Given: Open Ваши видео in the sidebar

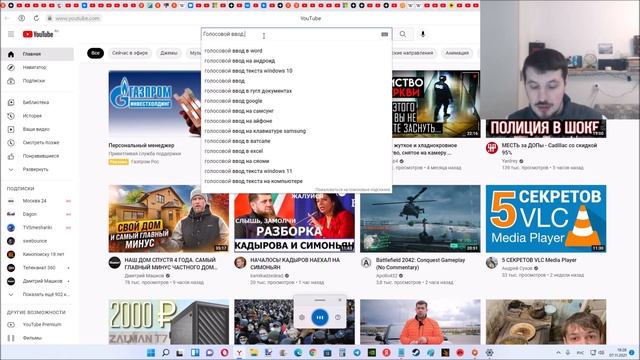Looking at the screenshot, I should [x=37, y=129].
